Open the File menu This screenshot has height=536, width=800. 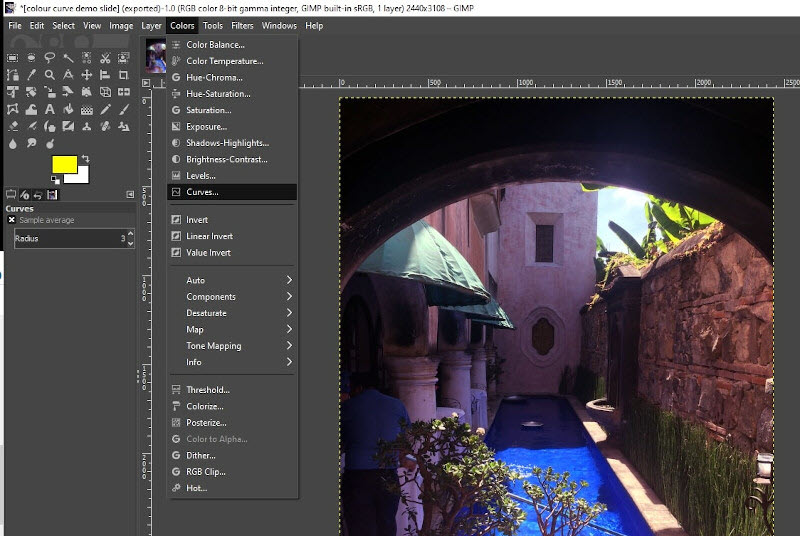15,25
